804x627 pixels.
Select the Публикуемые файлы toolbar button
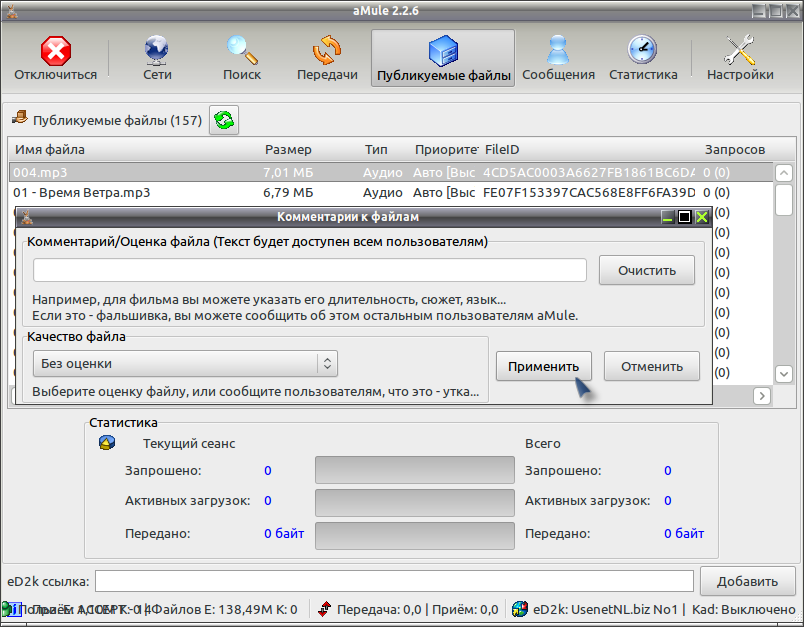pos(443,58)
